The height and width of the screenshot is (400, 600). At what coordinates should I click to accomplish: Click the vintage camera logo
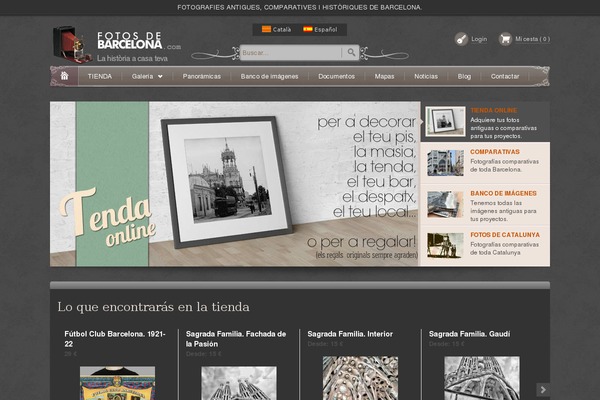point(72,44)
